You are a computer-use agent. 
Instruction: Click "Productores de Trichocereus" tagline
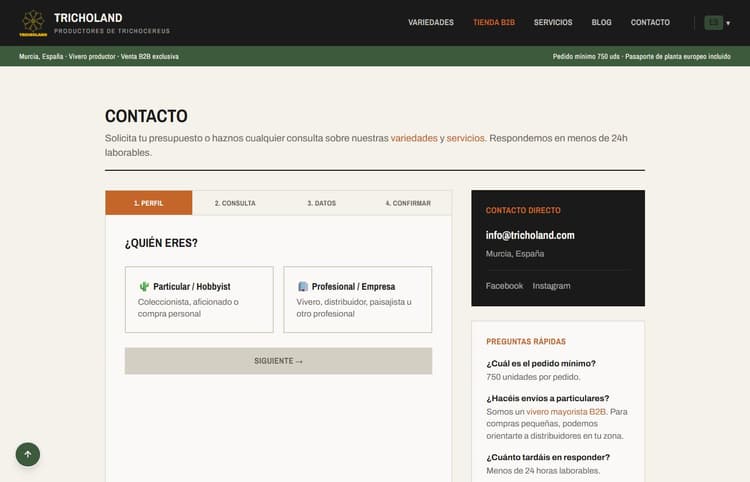pyautogui.click(x=112, y=31)
